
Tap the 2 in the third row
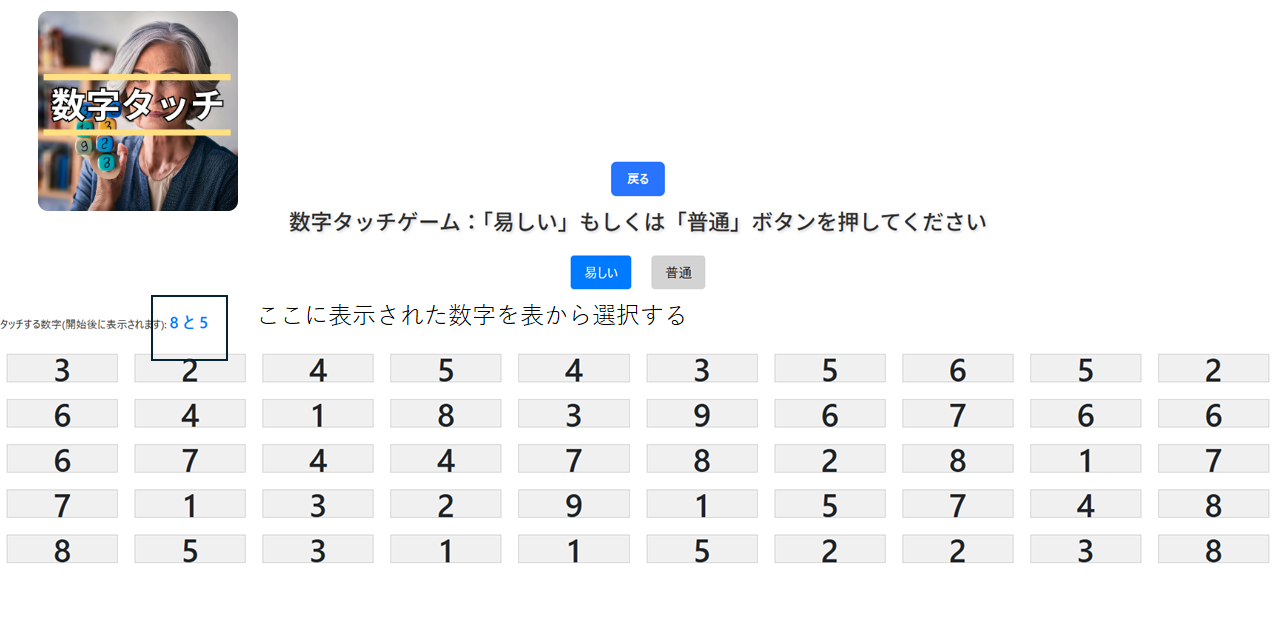[x=829, y=459]
